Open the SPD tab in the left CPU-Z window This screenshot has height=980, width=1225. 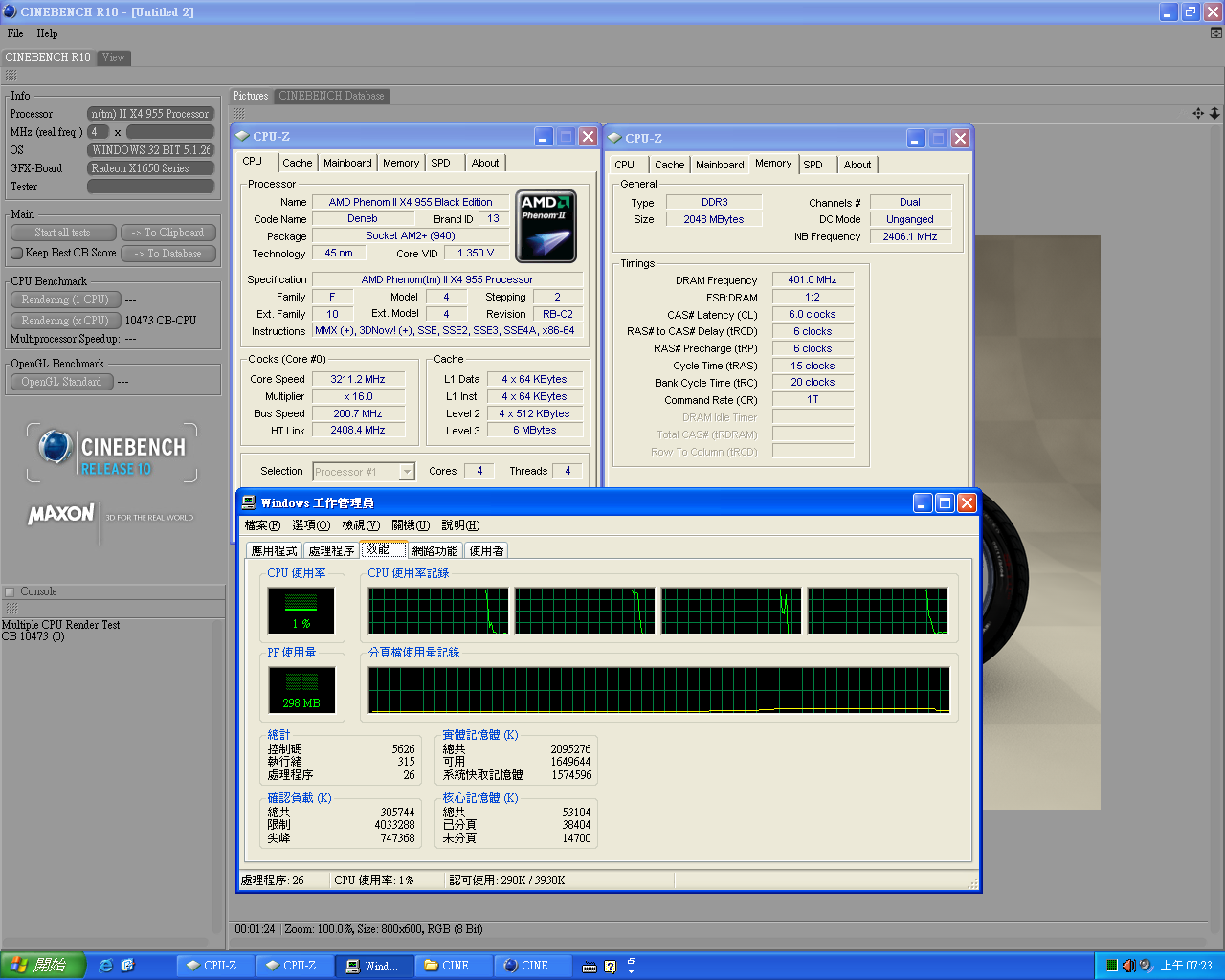(x=440, y=163)
